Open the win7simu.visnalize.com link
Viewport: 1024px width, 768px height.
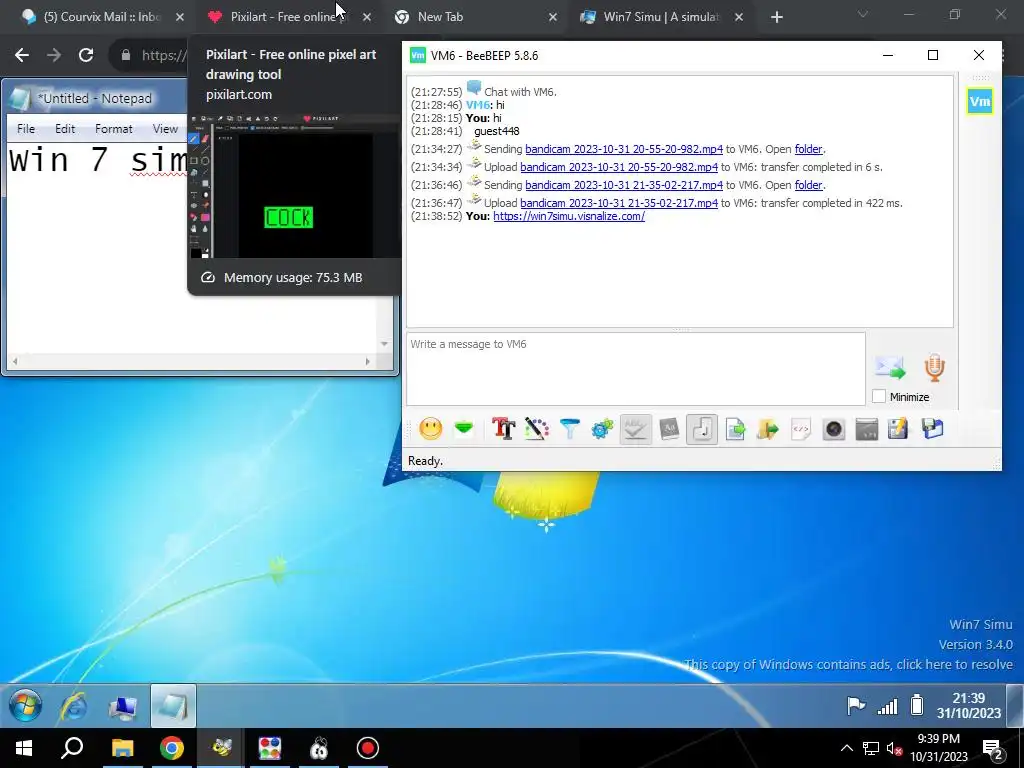tap(569, 216)
